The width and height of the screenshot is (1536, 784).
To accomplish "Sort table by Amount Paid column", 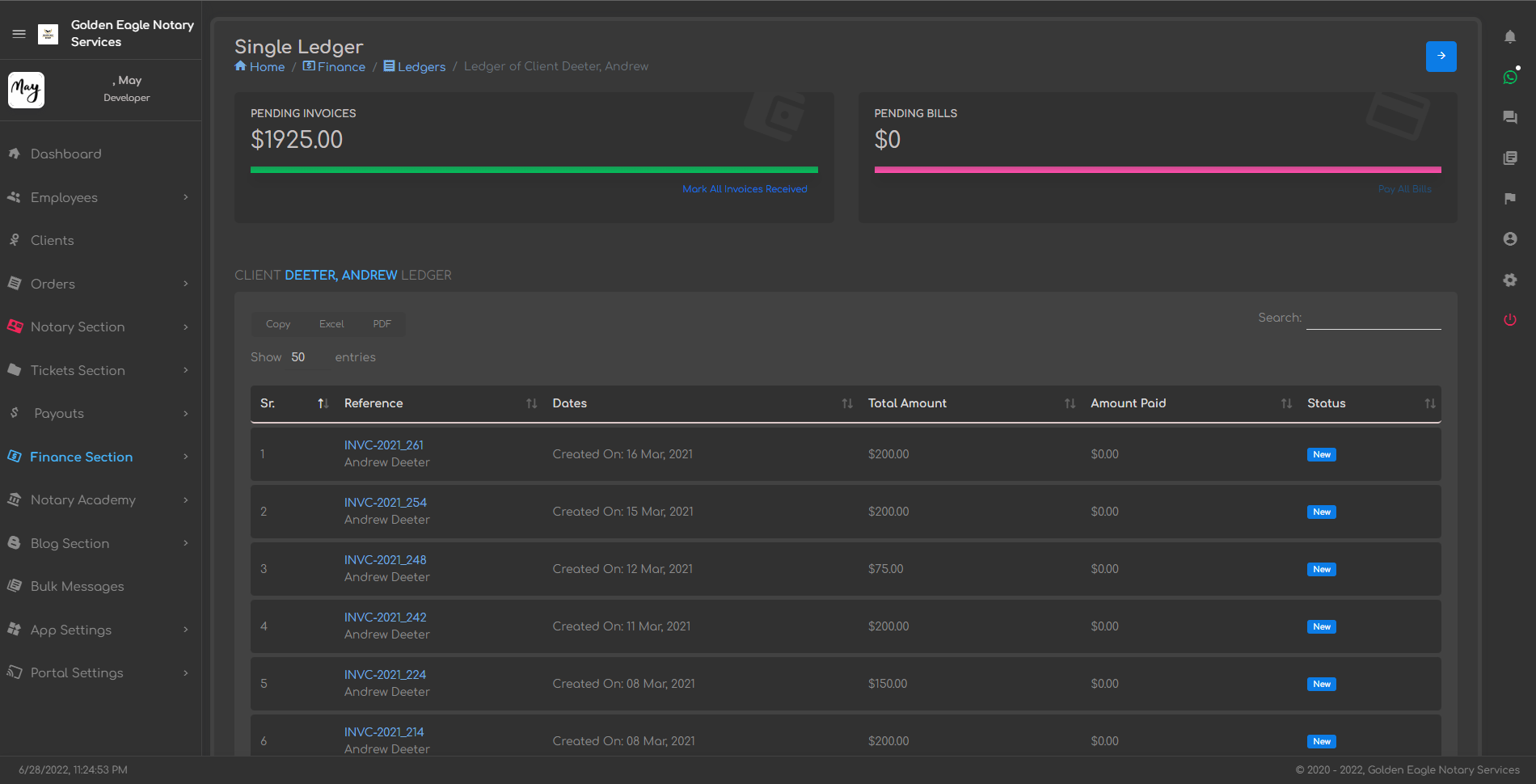I will (x=1190, y=403).
